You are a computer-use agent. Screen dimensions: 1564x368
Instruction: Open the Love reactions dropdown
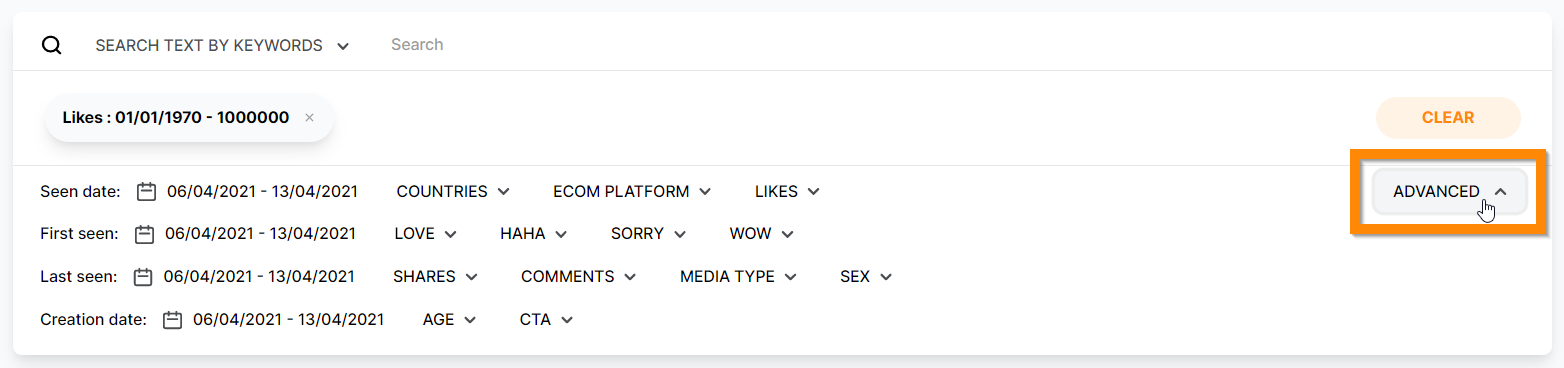(425, 234)
